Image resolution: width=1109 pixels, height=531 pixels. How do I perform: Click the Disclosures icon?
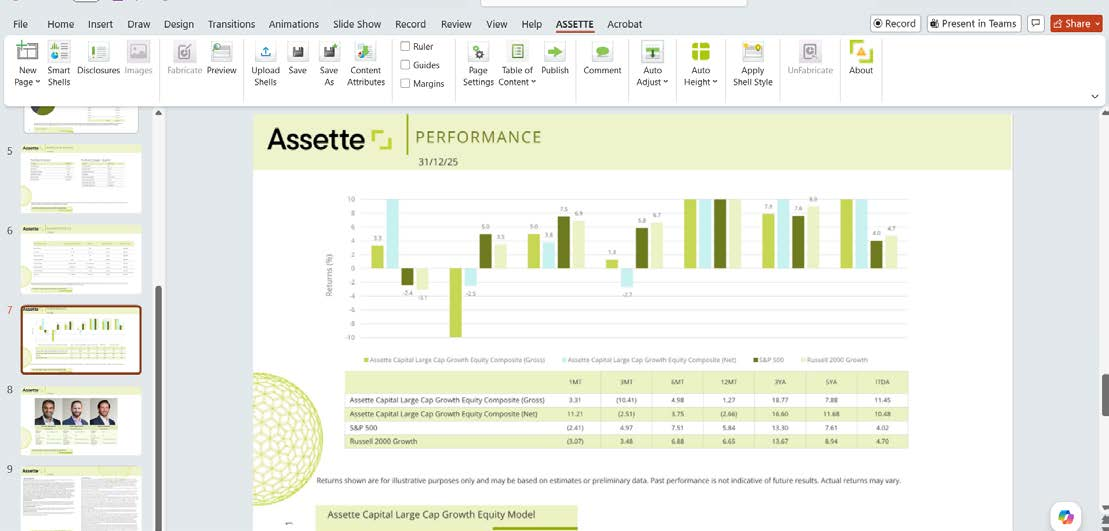tap(98, 52)
